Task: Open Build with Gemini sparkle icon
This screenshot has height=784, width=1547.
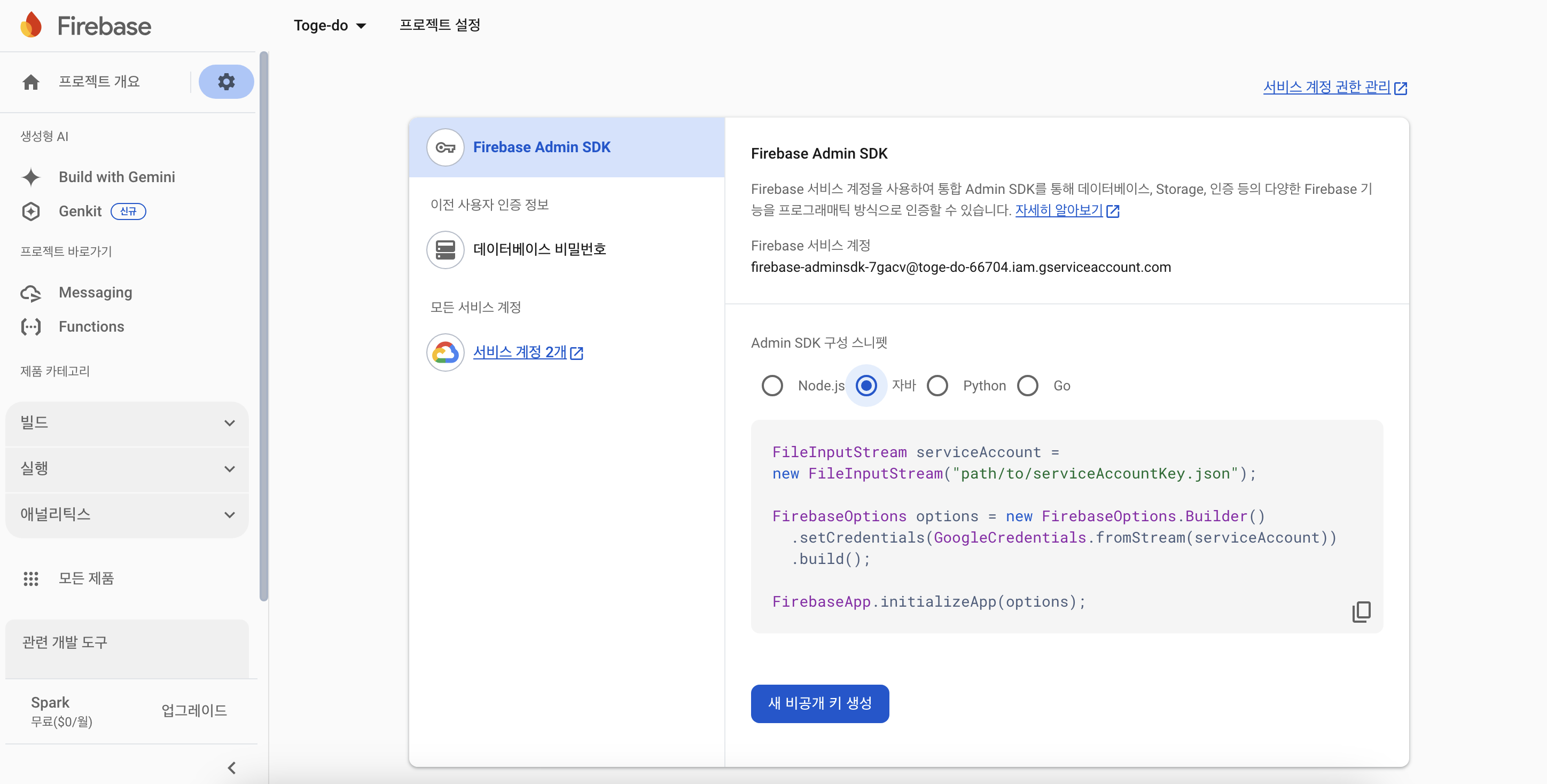Action: tap(30, 177)
